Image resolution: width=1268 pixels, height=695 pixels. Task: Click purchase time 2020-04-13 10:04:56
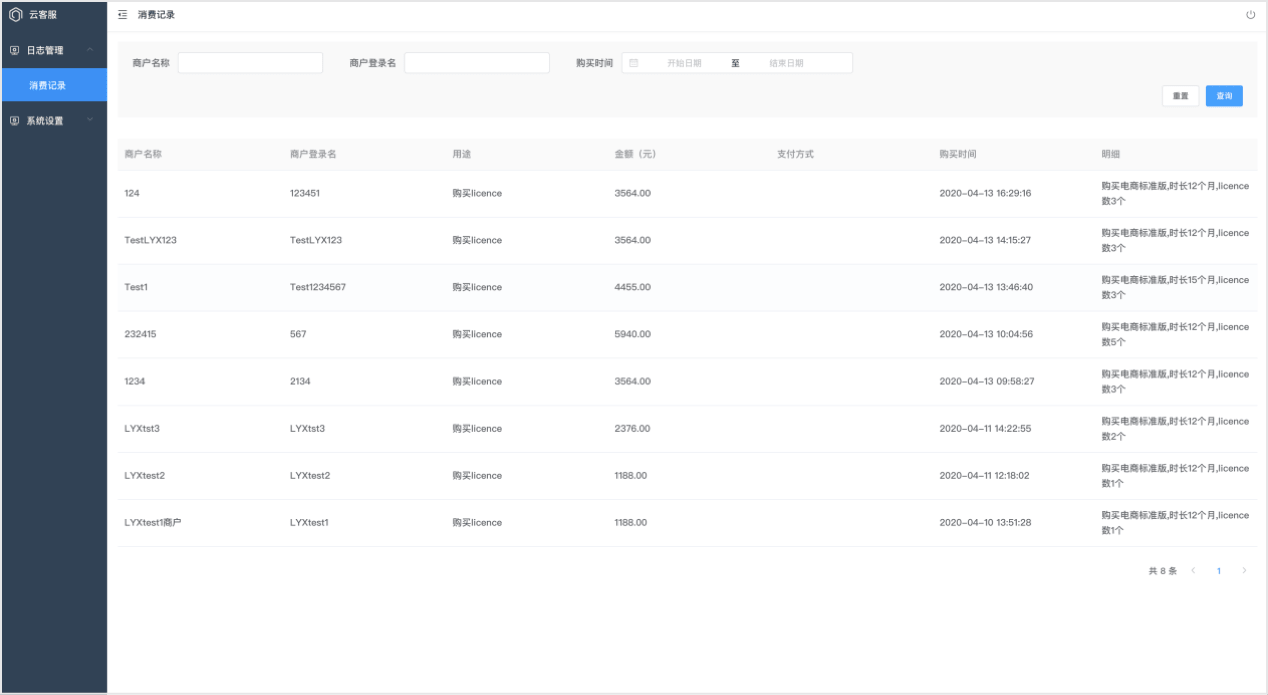pos(986,334)
